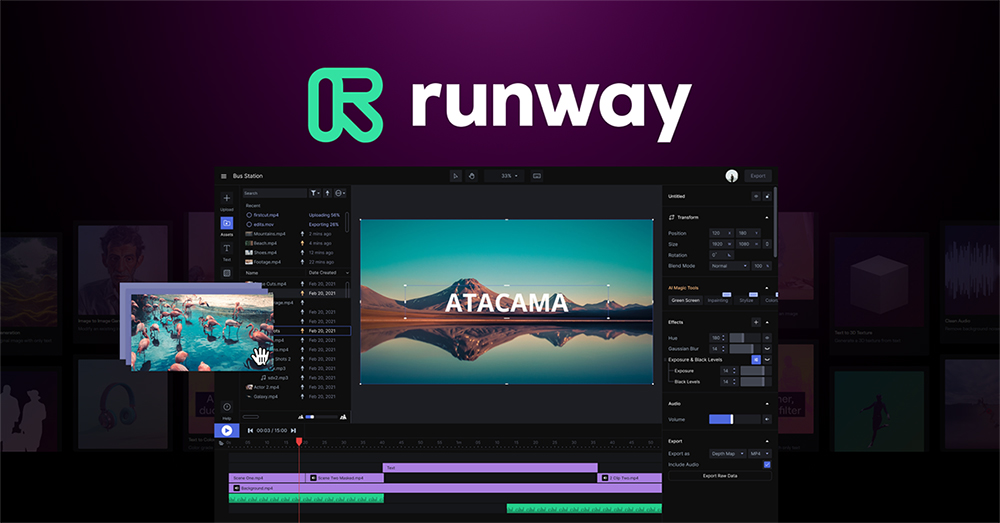This screenshot has width=1000, height=523.
Task: Select the Green Screen magic tool
Action: pos(685,300)
